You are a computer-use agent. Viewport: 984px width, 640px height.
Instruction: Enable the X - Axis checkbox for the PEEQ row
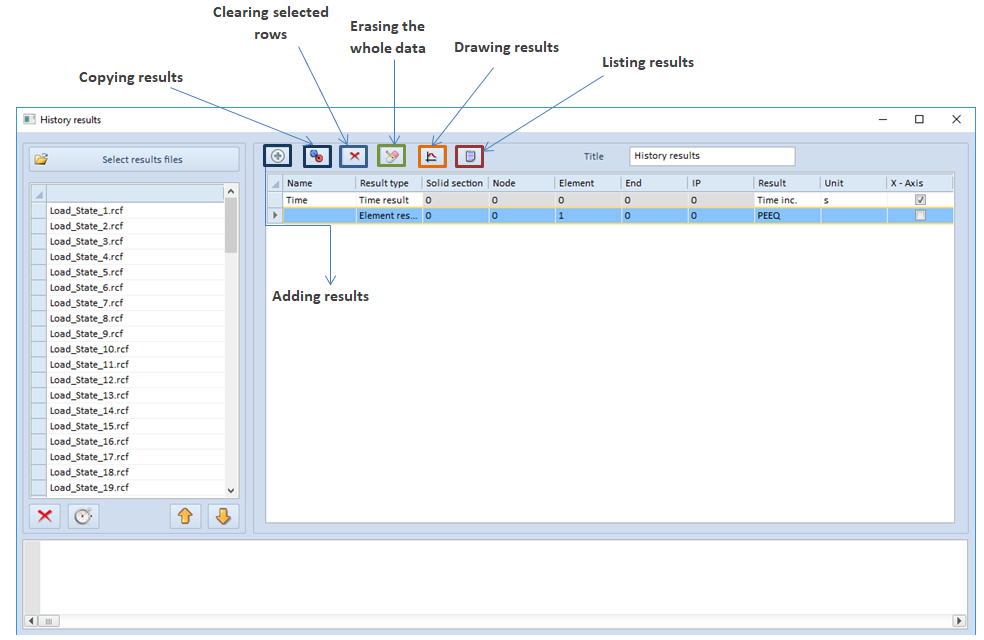pos(920,215)
